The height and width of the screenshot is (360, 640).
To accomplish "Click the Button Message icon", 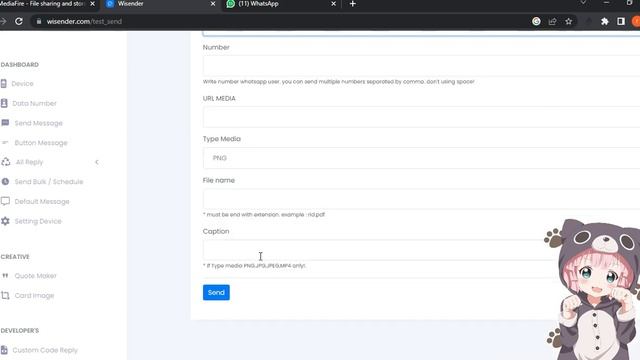I will coord(5,142).
